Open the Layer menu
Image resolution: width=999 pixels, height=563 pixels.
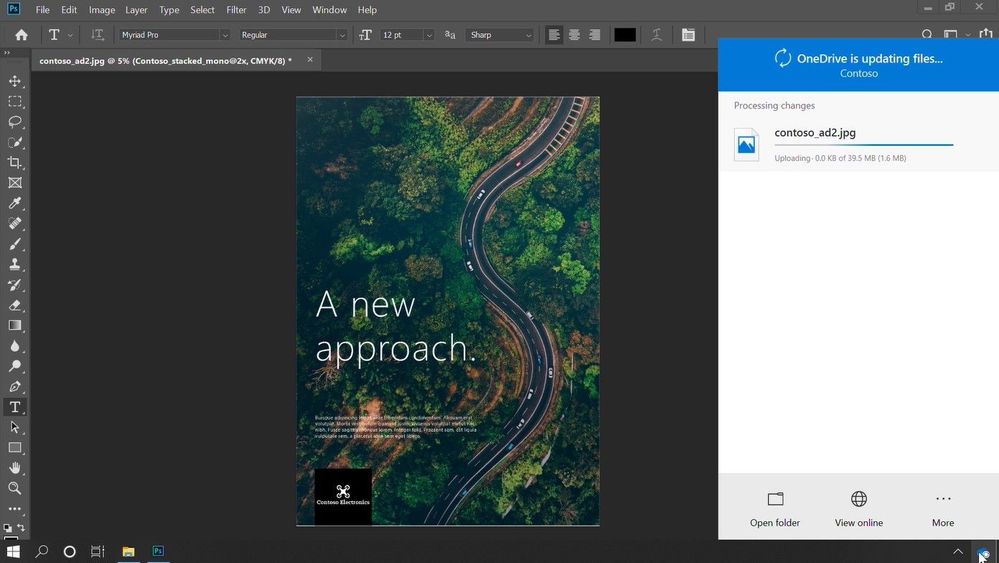136,10
